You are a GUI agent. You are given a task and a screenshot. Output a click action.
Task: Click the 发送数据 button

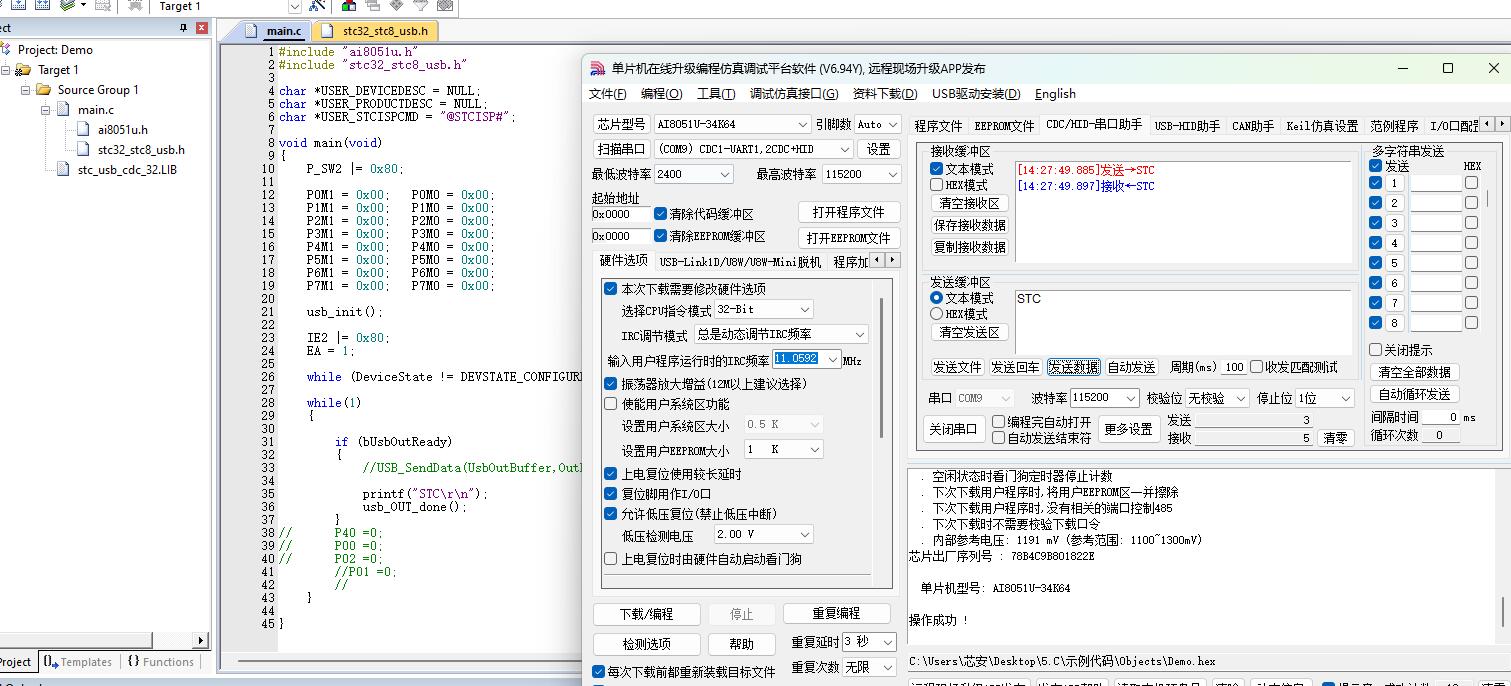point(1073,367)
